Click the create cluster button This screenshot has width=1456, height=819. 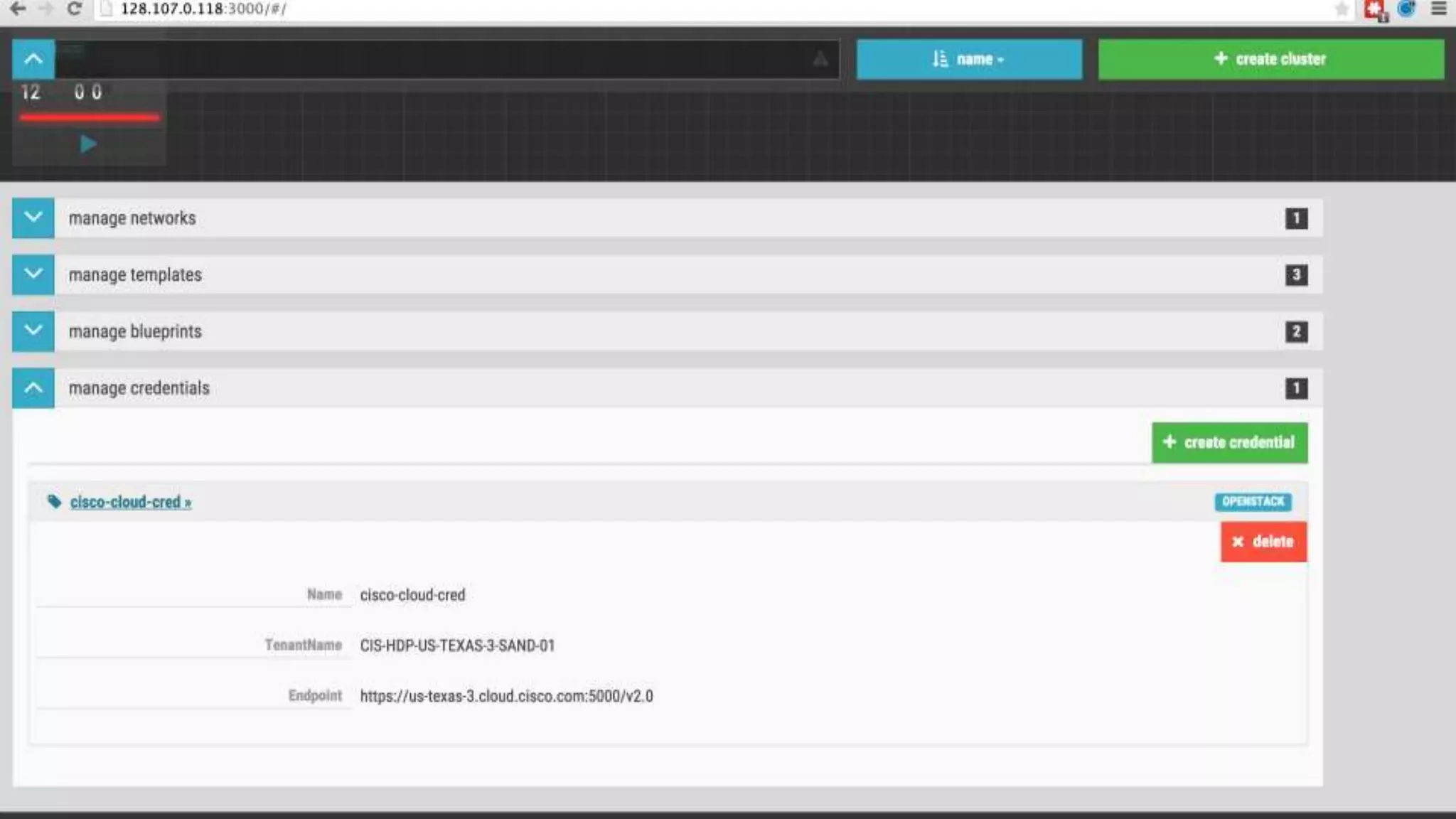point(1270,59)
